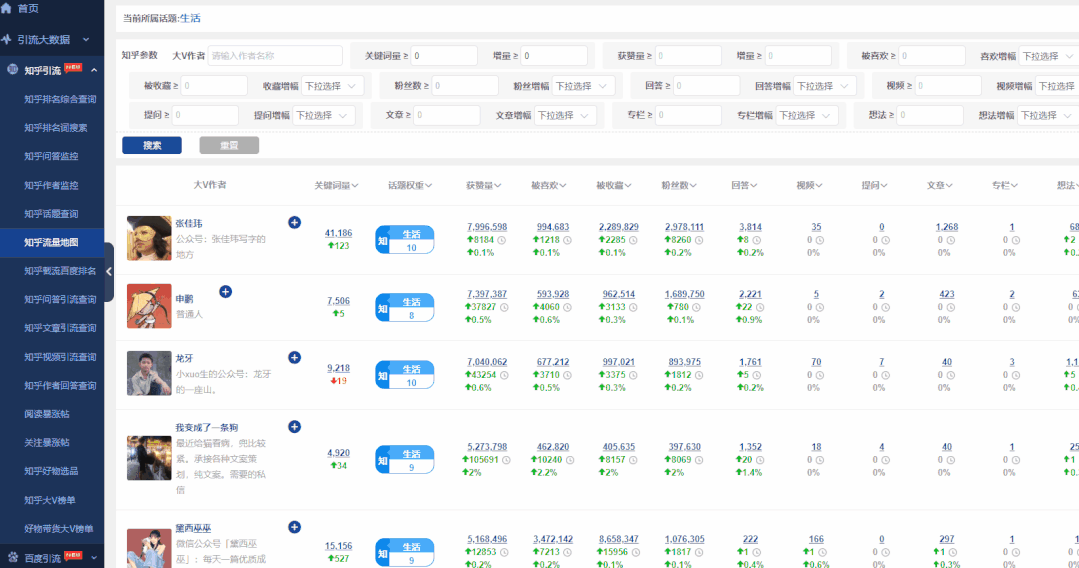This screenshot has height=568, width=1079.
Task: Click clock icon next to 37827 increase
Action: pos(504,307)
